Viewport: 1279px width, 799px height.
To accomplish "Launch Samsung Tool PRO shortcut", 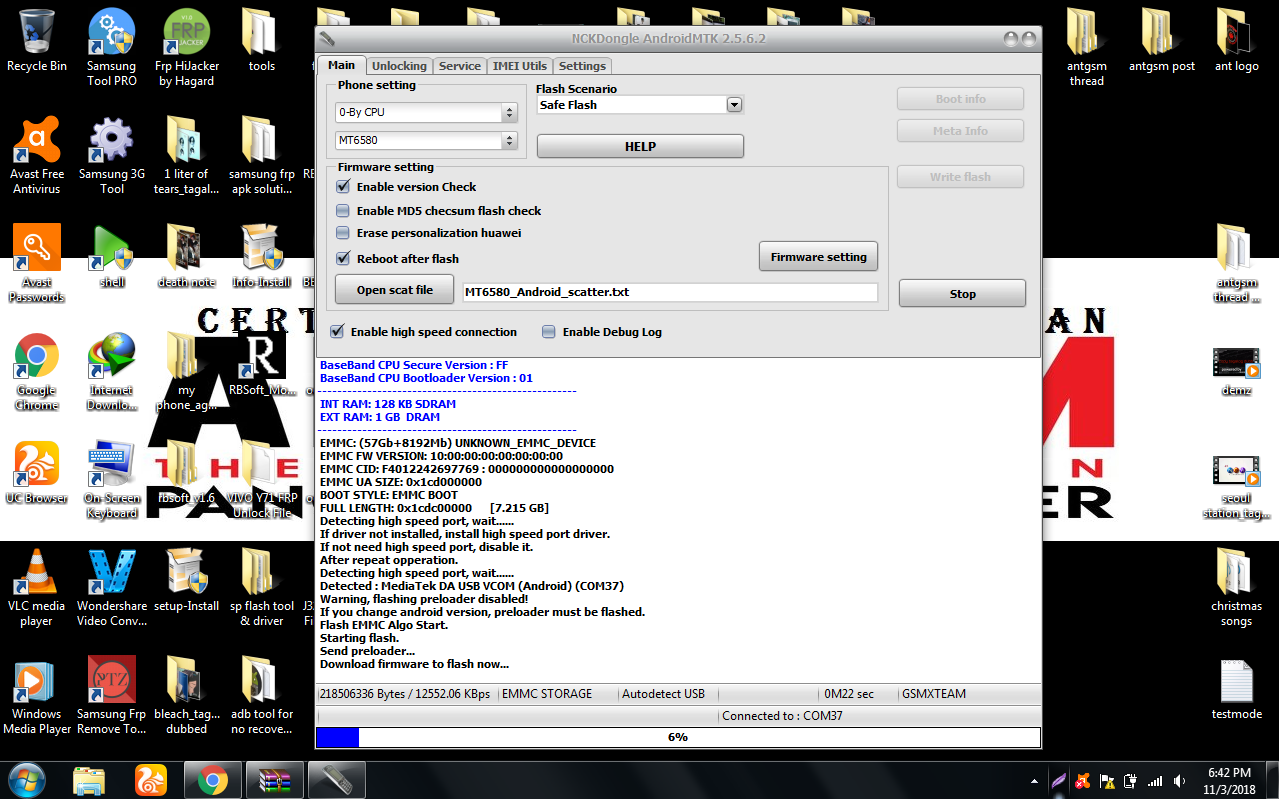I will click(112, 47).
